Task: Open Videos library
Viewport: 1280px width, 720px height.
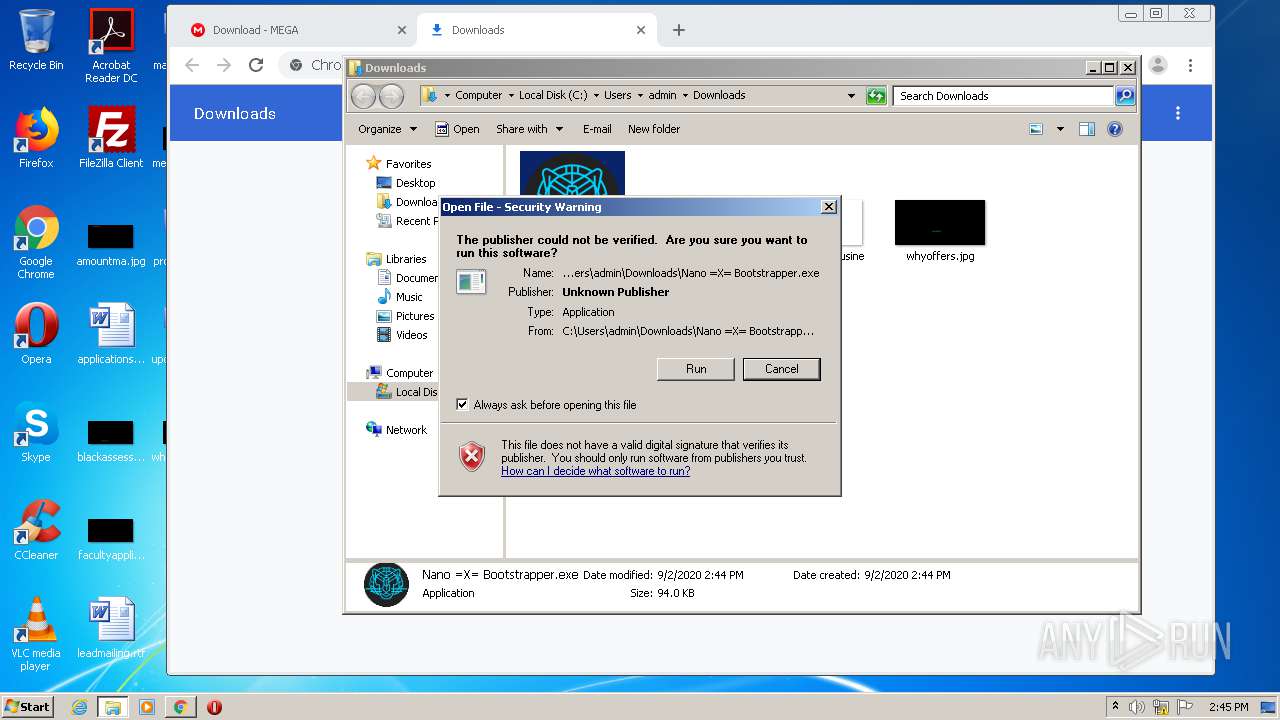Action: (x=402, y=335)
